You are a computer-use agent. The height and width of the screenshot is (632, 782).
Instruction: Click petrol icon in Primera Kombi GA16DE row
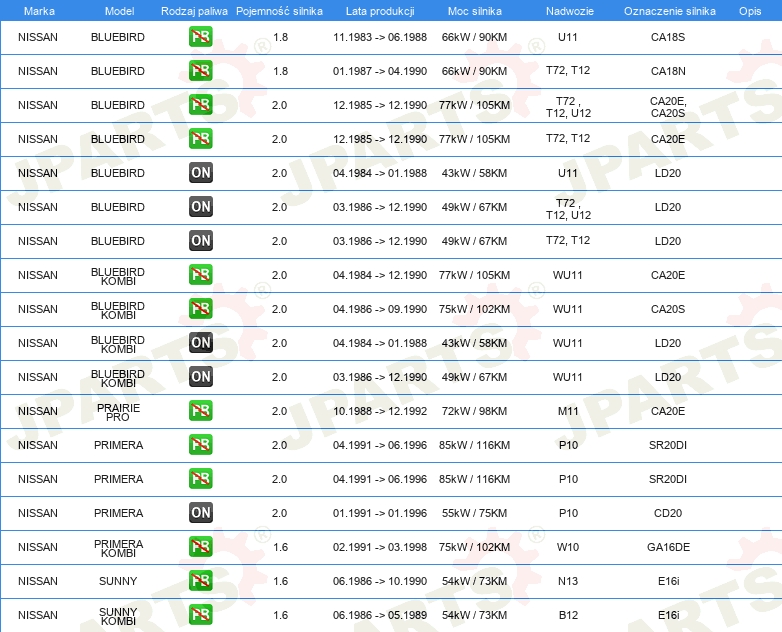pos(200,547)
